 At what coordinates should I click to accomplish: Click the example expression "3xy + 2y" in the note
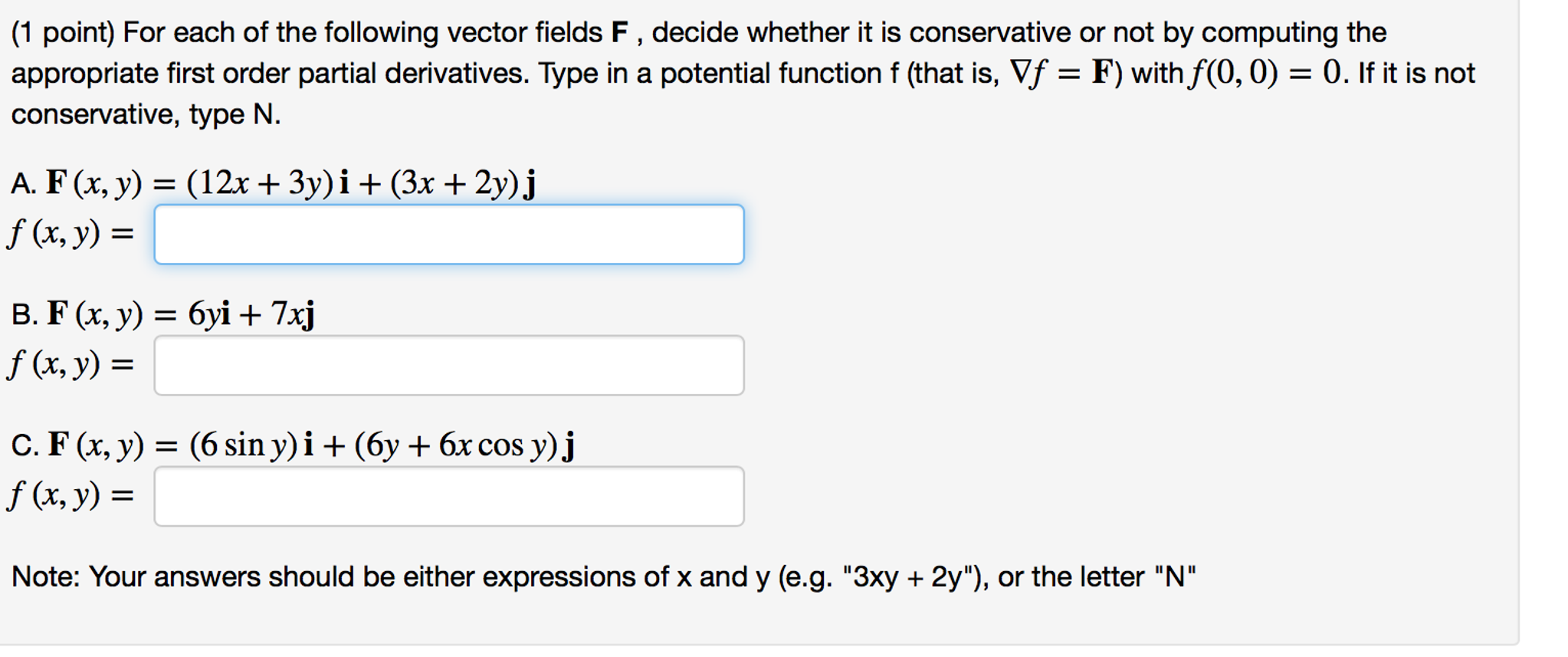(905, 577)
